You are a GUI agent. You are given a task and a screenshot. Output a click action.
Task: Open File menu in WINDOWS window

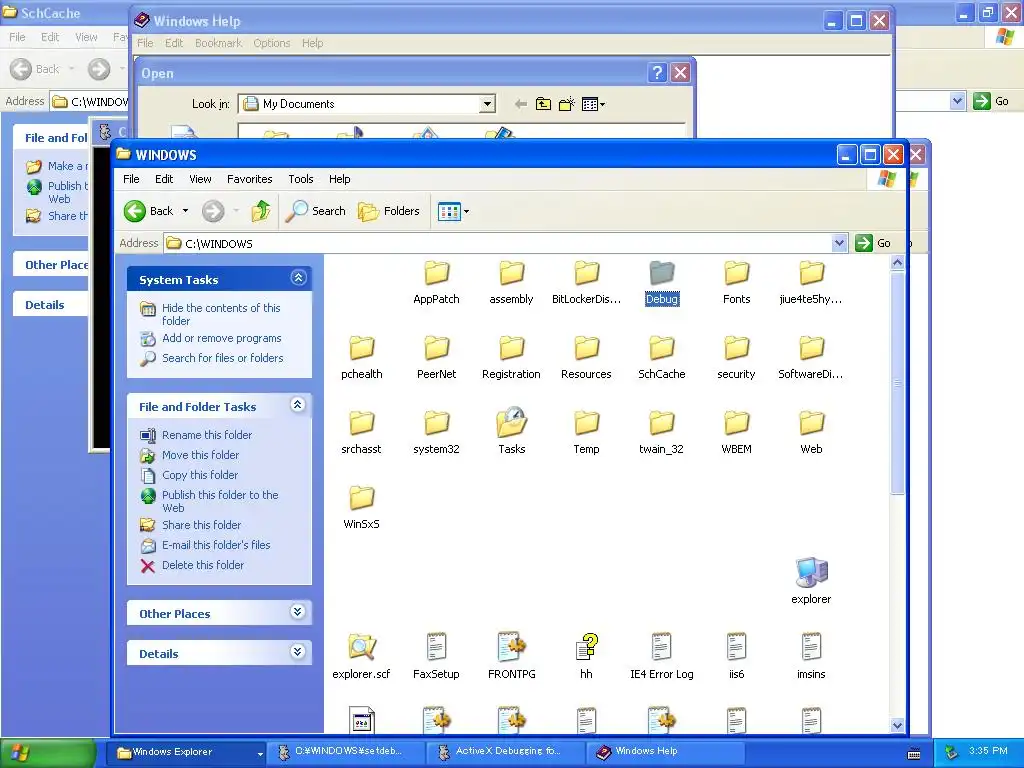coord(131,179)
